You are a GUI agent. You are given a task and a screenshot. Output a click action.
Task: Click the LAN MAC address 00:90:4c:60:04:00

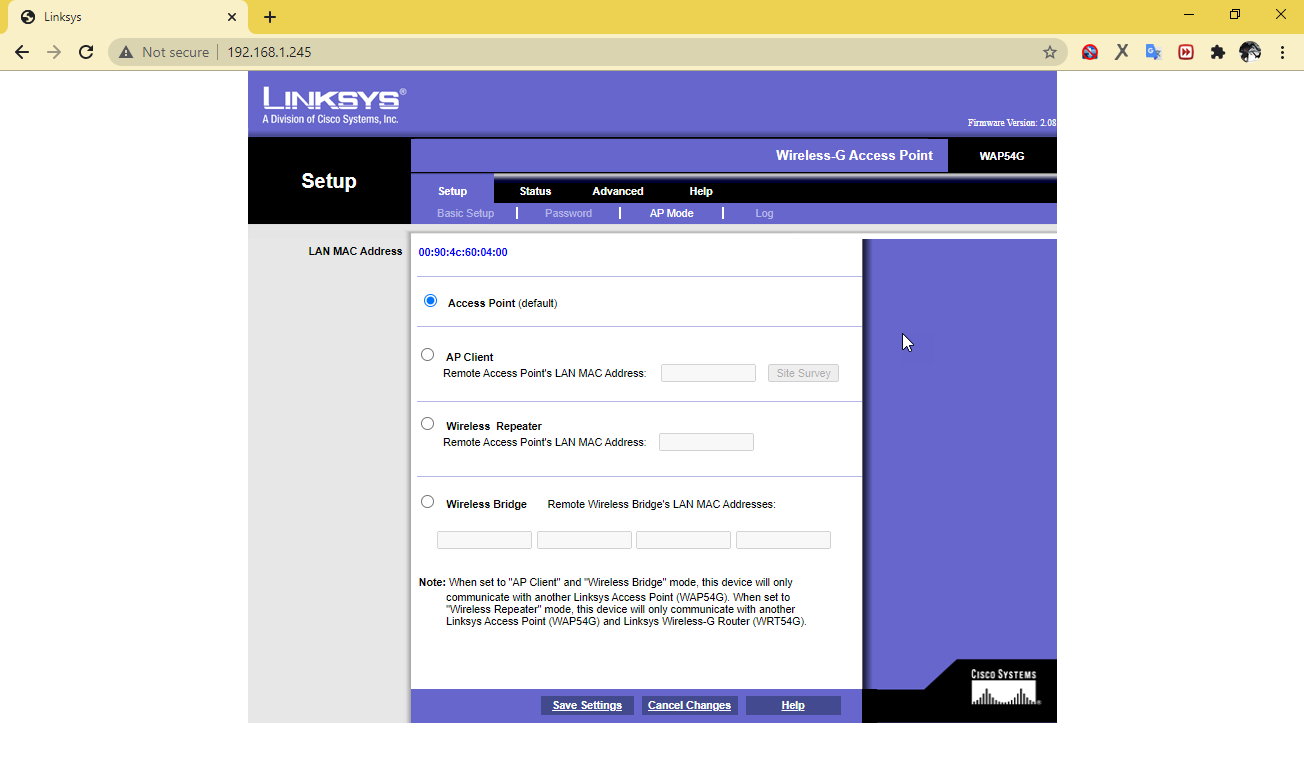[x=462, y=252]
